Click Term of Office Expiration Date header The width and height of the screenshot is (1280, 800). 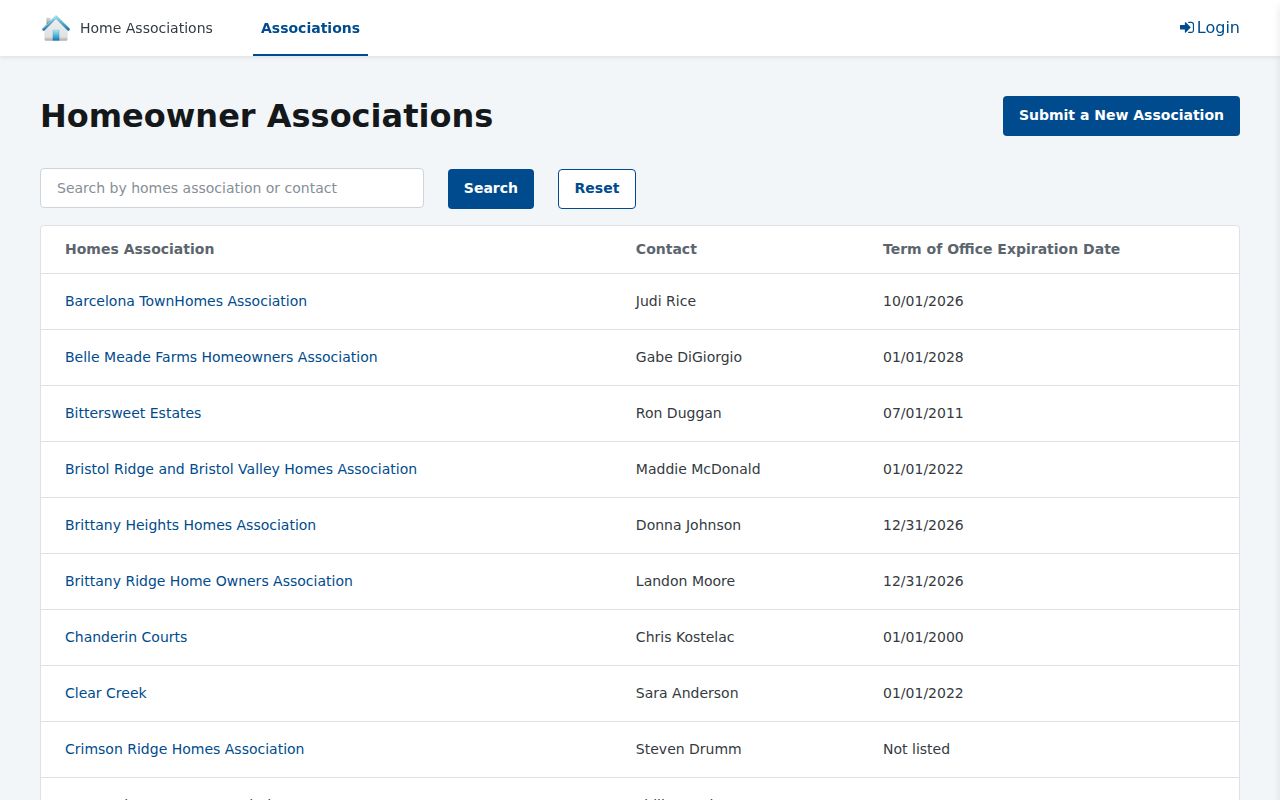[x=1001, y=249]
